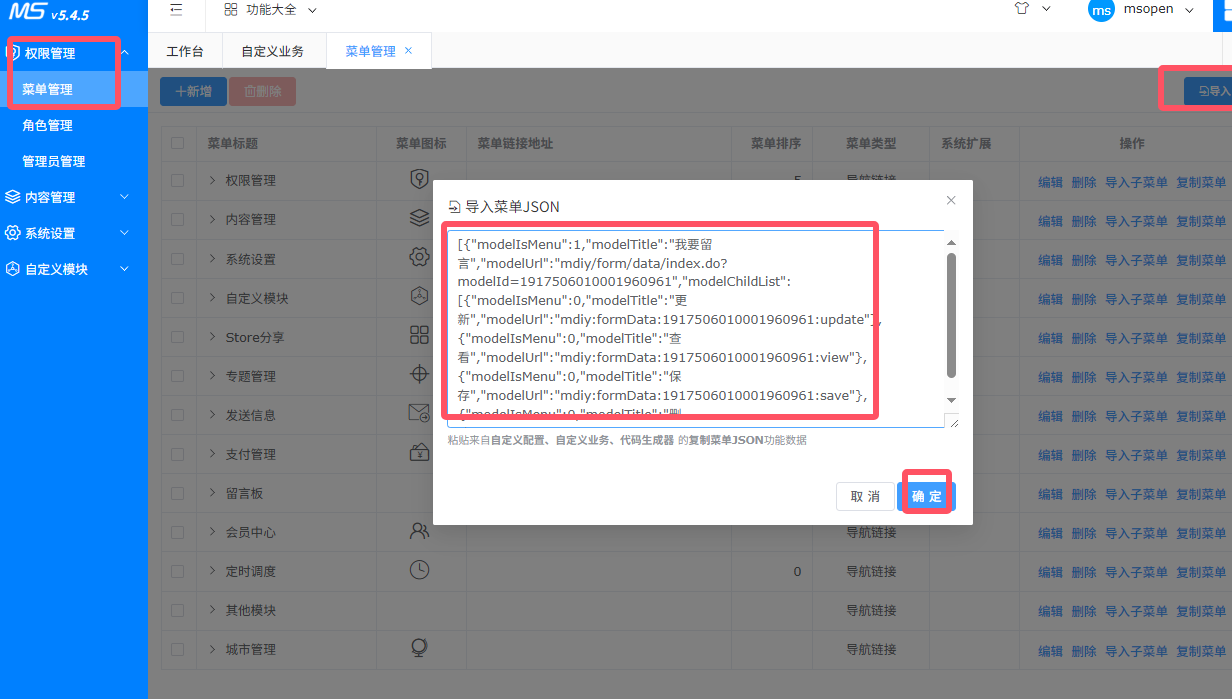Click the theme shirt icon in header
The image size is (1232, 699).
coord(1021,9)
